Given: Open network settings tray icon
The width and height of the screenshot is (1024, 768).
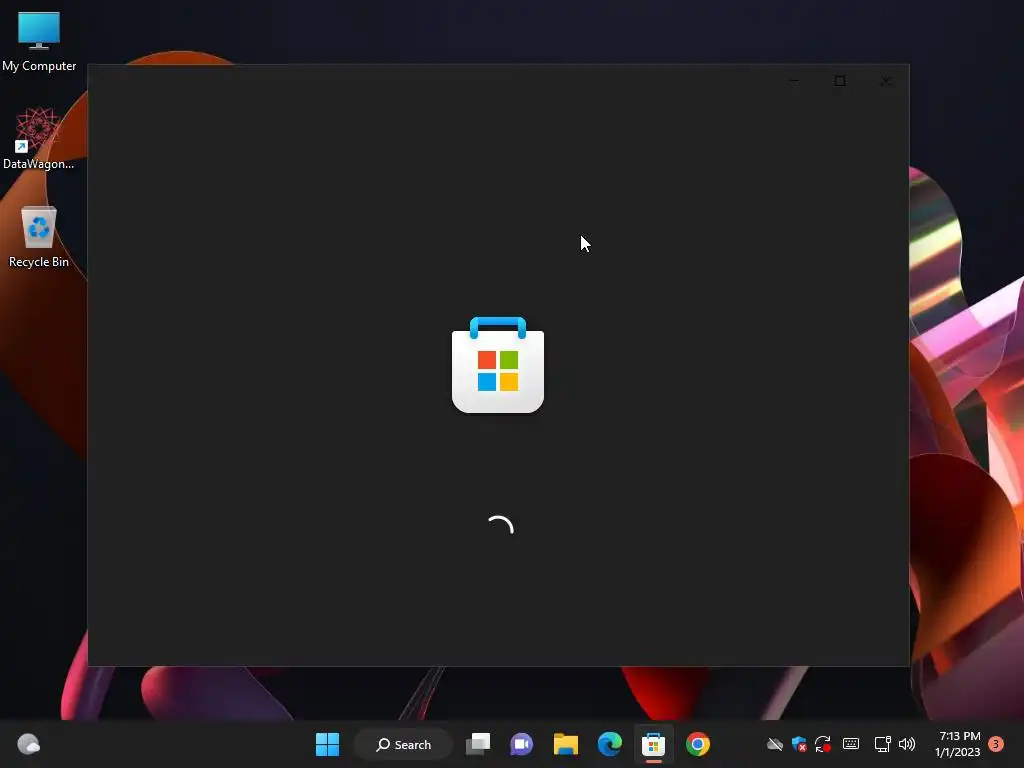Looking at the screenshot, I should pyautogui.click(x=882, y=744).
